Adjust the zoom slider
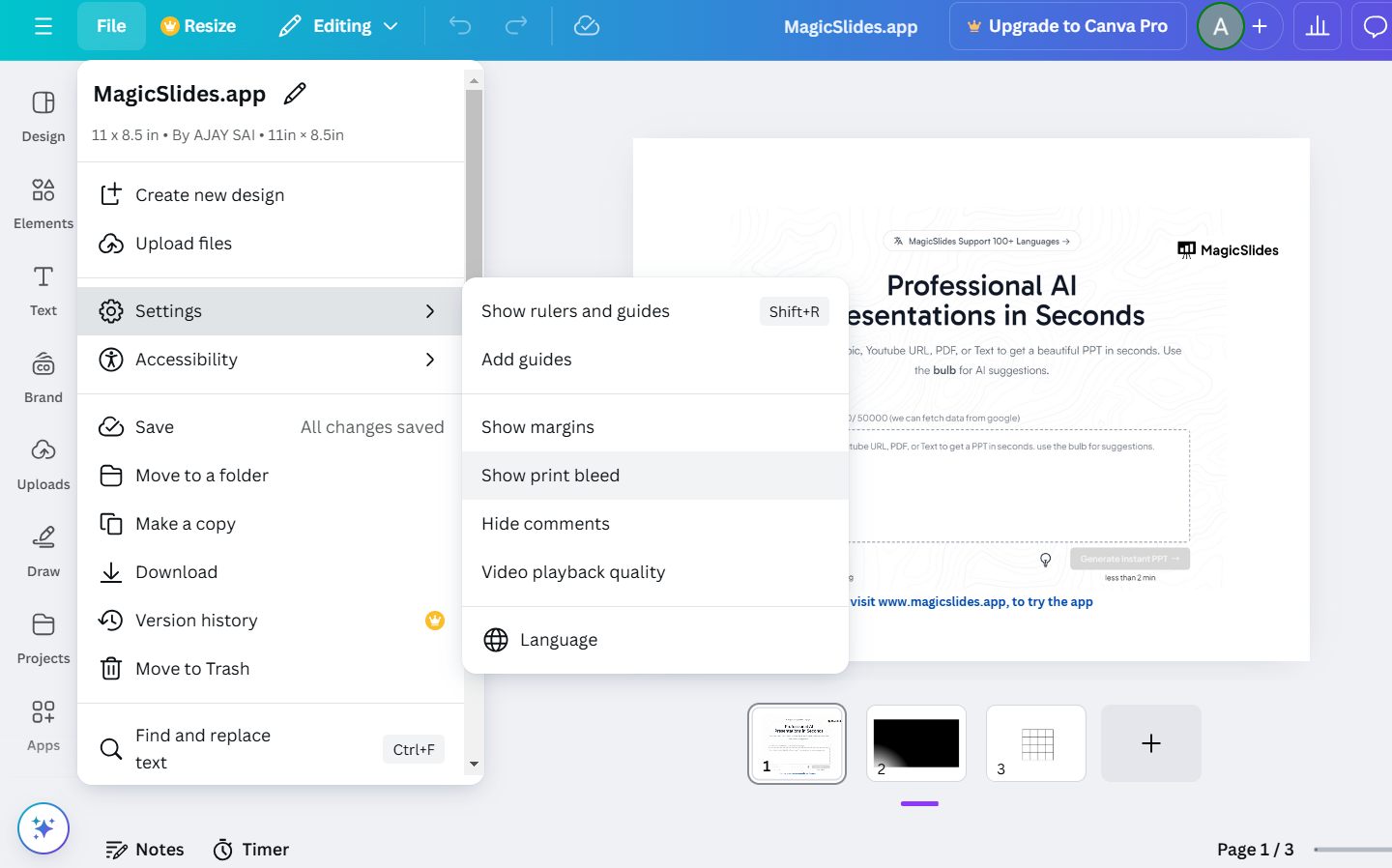This screenshot has height=868, width=1392. [x=1353, y=850]
